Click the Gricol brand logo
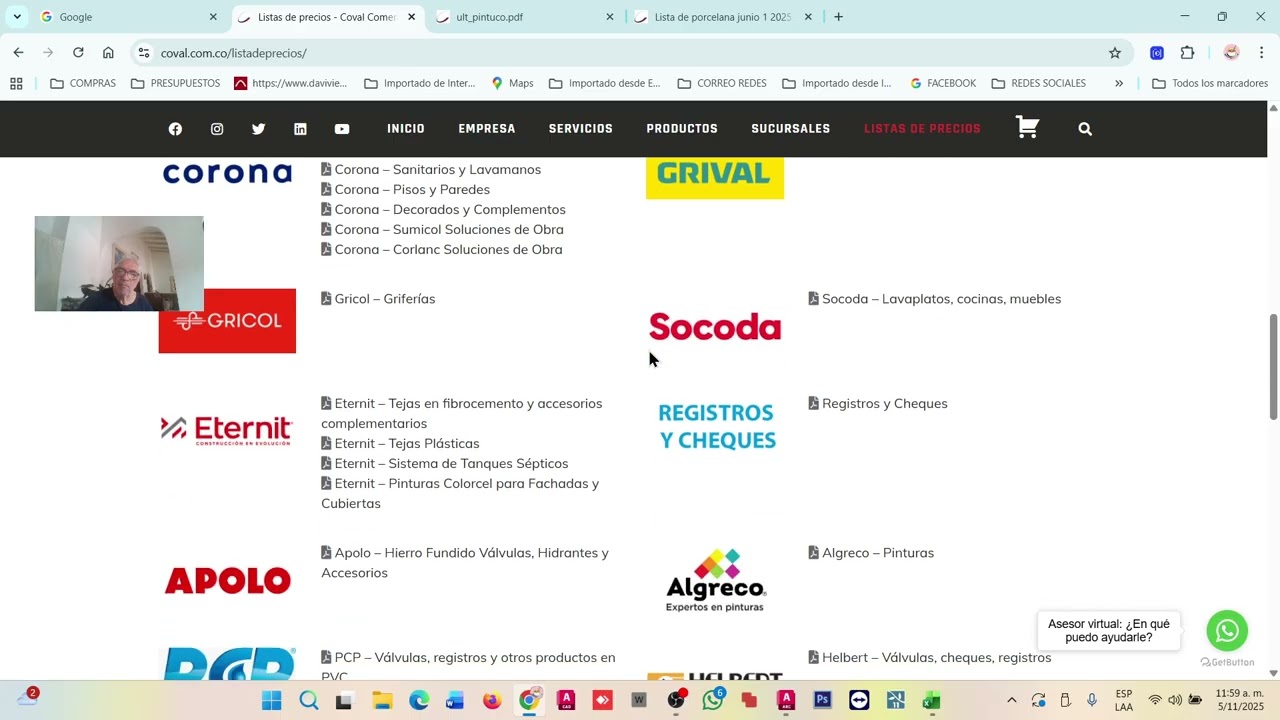Image resolution: width=1280 pixels, height=720 pixels. click(x=227, y=321)
